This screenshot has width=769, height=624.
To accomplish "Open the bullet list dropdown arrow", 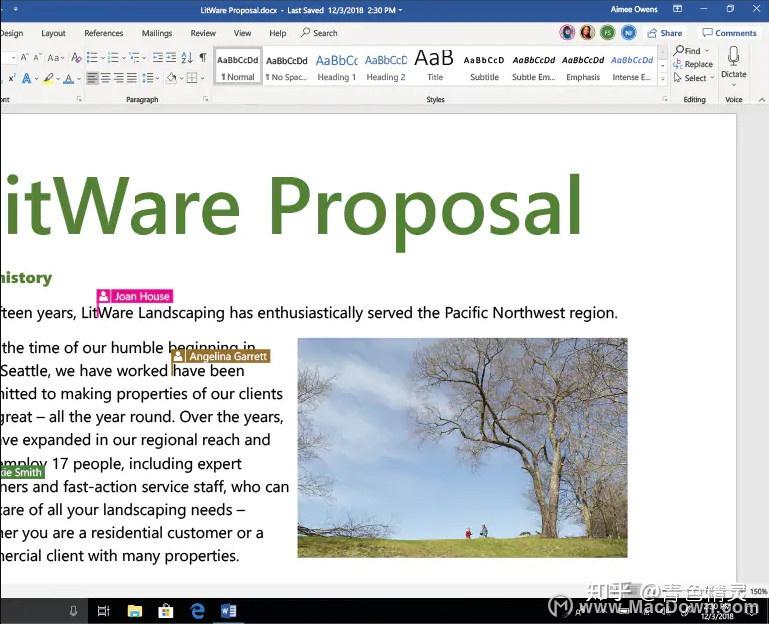I will pyautogui.click(x=103, y=58).
